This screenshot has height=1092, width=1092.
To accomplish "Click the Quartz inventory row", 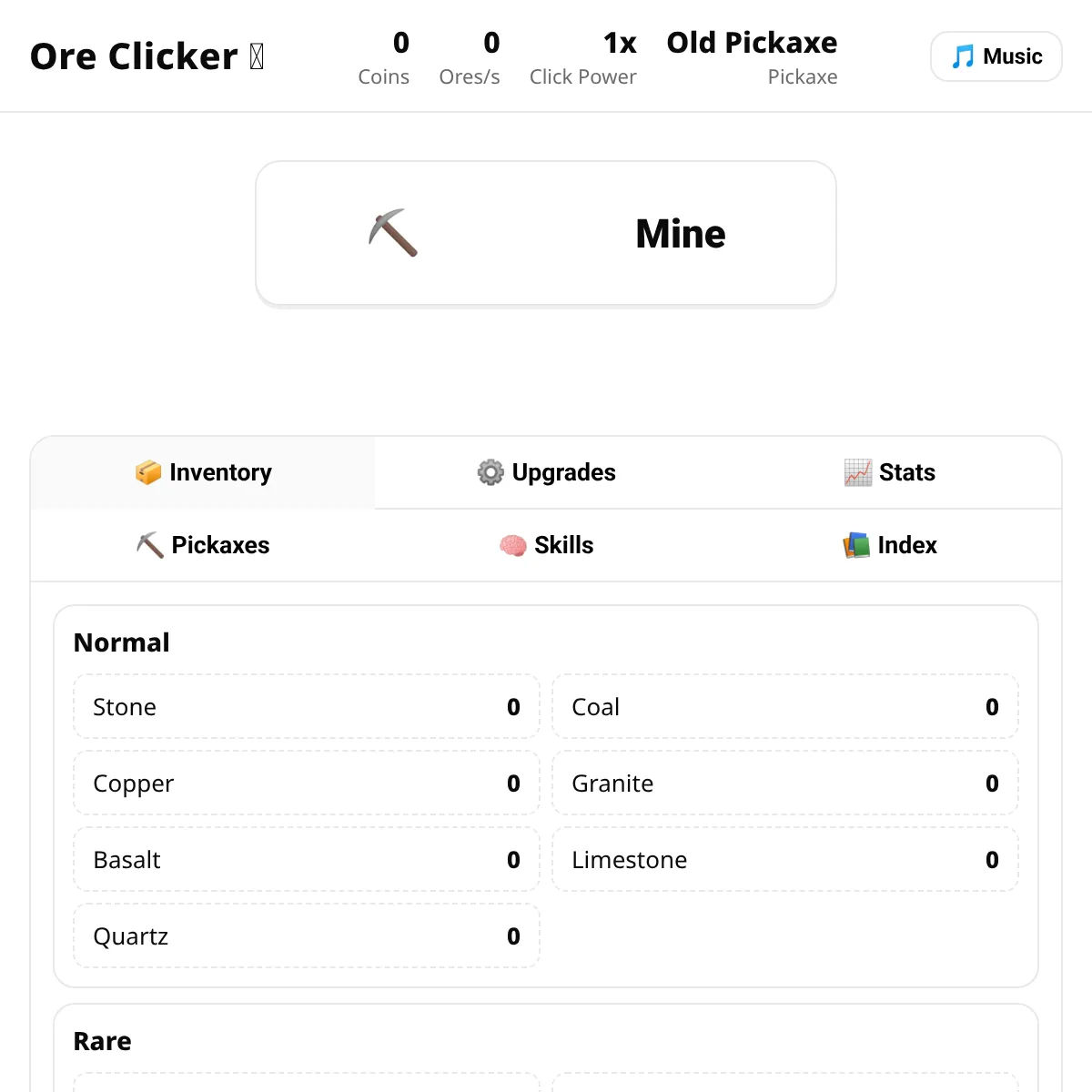I will point(307,935).
